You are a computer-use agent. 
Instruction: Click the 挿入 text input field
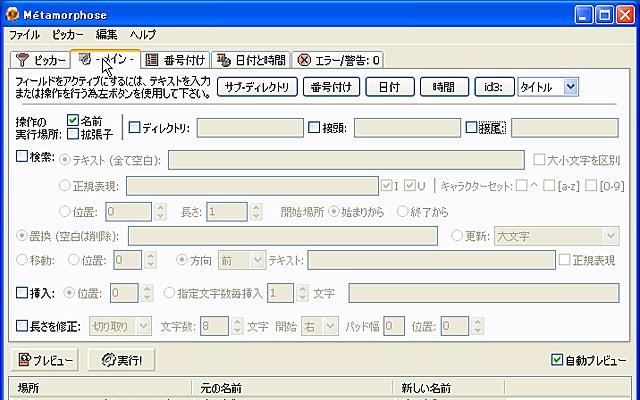coord(484,293)
